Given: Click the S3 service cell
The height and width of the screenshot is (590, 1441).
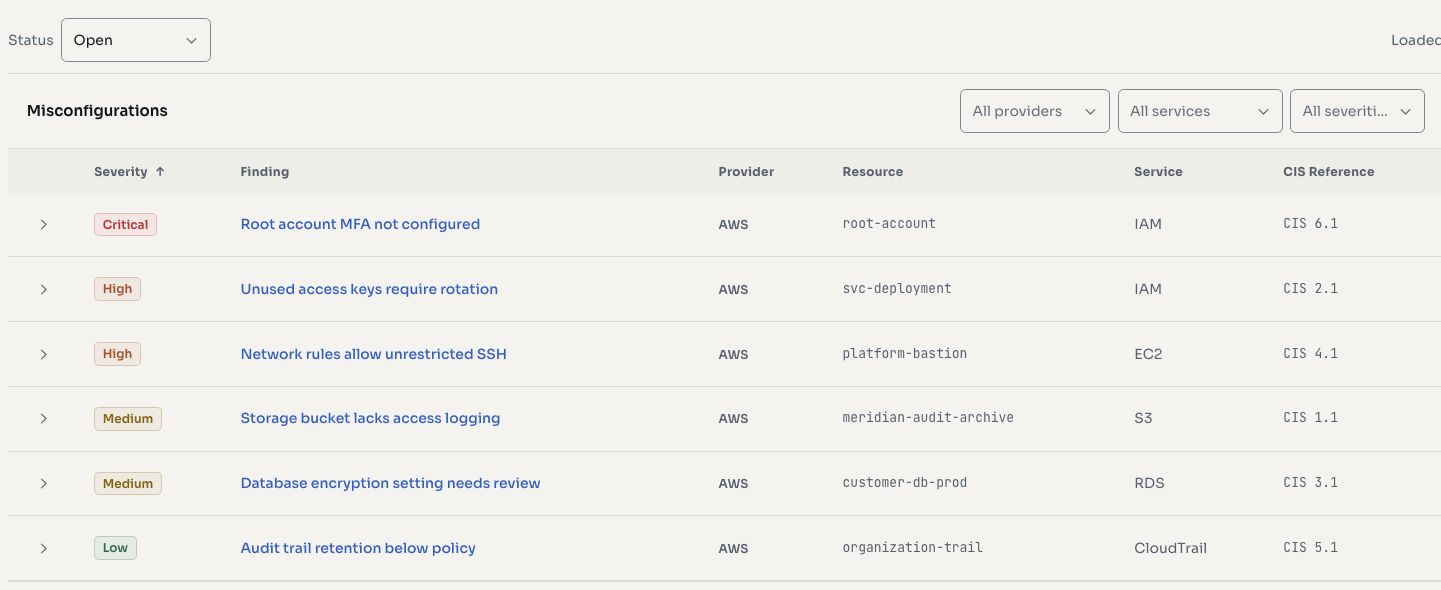Looking at the screenshot, I should (x=1143, y=418).
